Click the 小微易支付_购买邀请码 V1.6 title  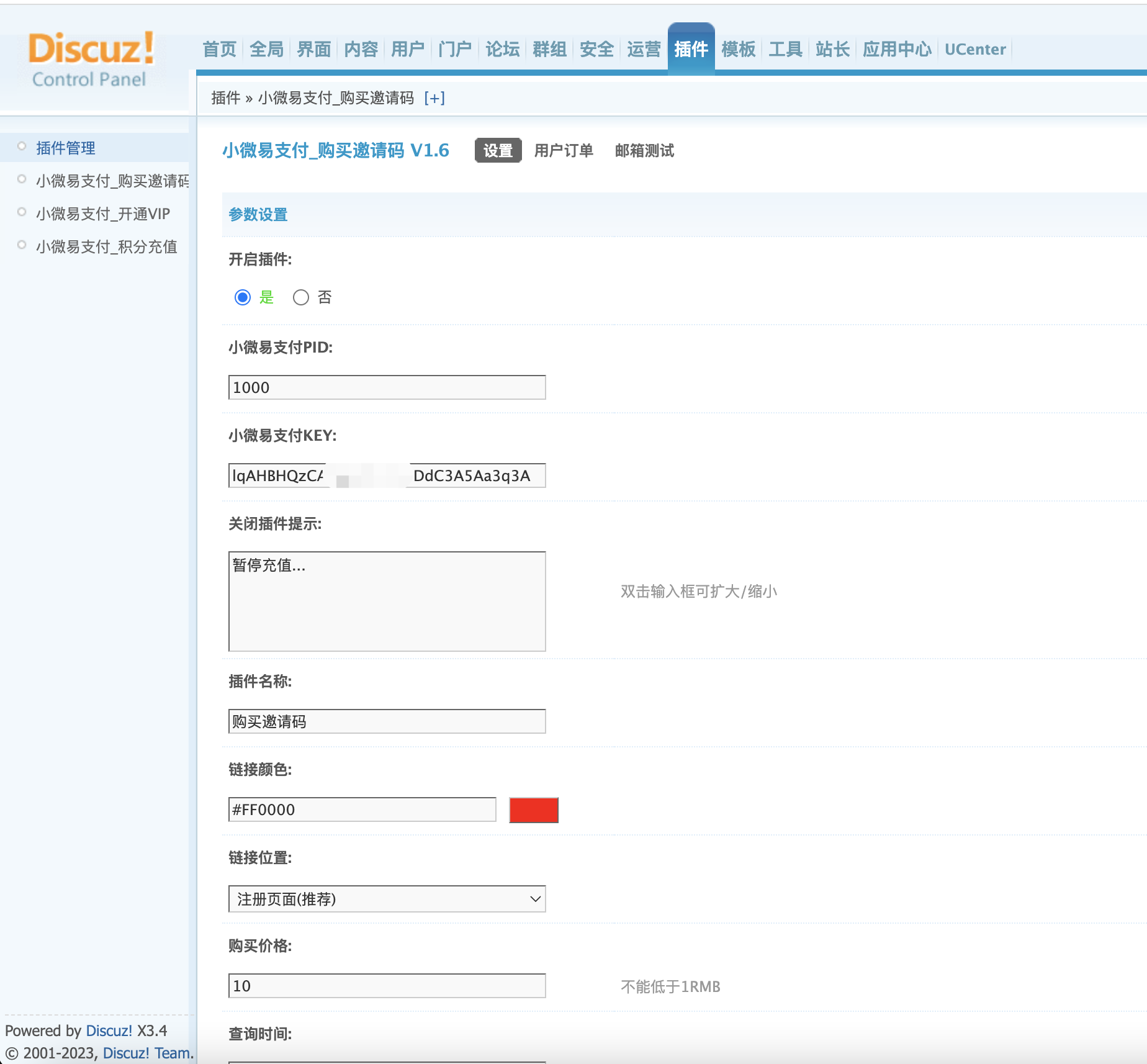[336, 150]
